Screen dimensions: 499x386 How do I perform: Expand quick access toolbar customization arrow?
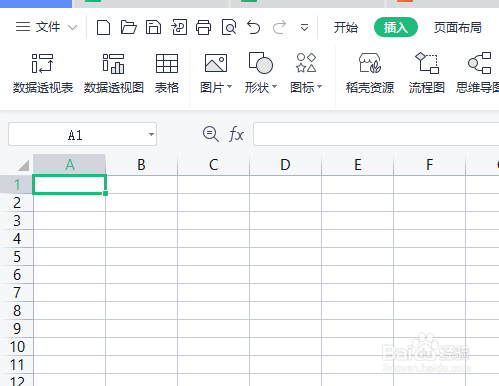click(304, 28)
